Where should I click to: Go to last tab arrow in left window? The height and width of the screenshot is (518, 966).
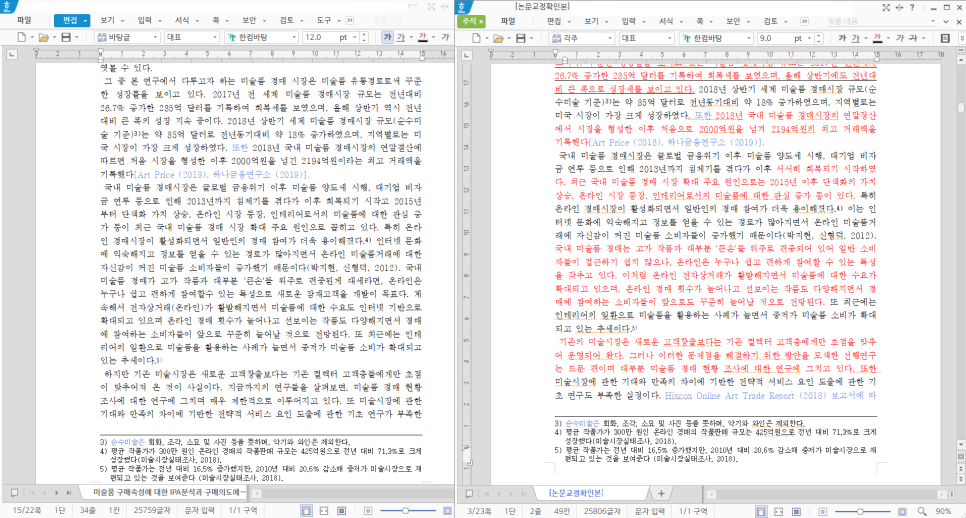tap(69, 493)
